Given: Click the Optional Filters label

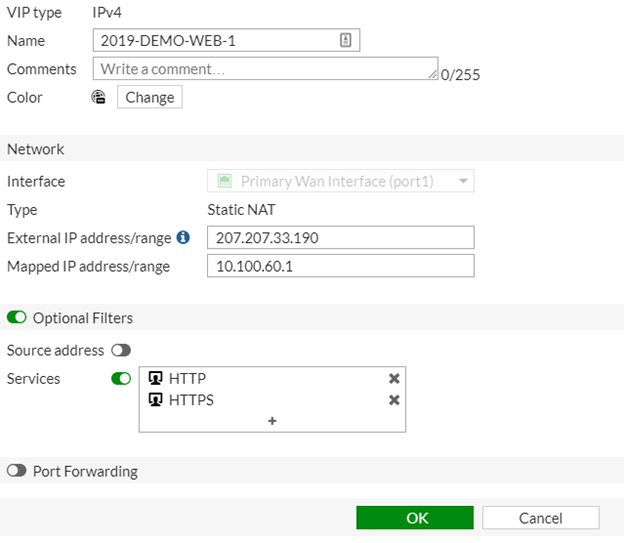Looking at the screenshot, I should (83, 318).
